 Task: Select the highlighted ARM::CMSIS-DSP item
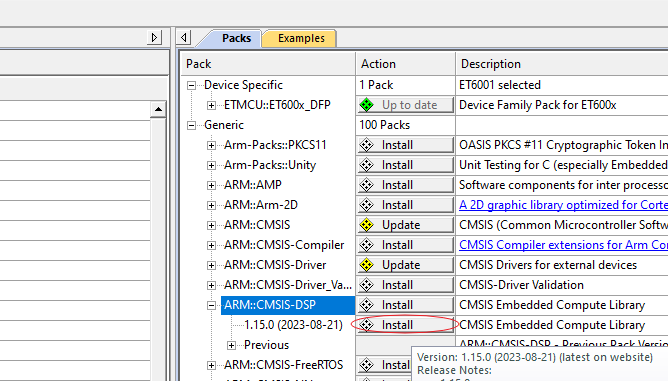[x=288, y=305]
